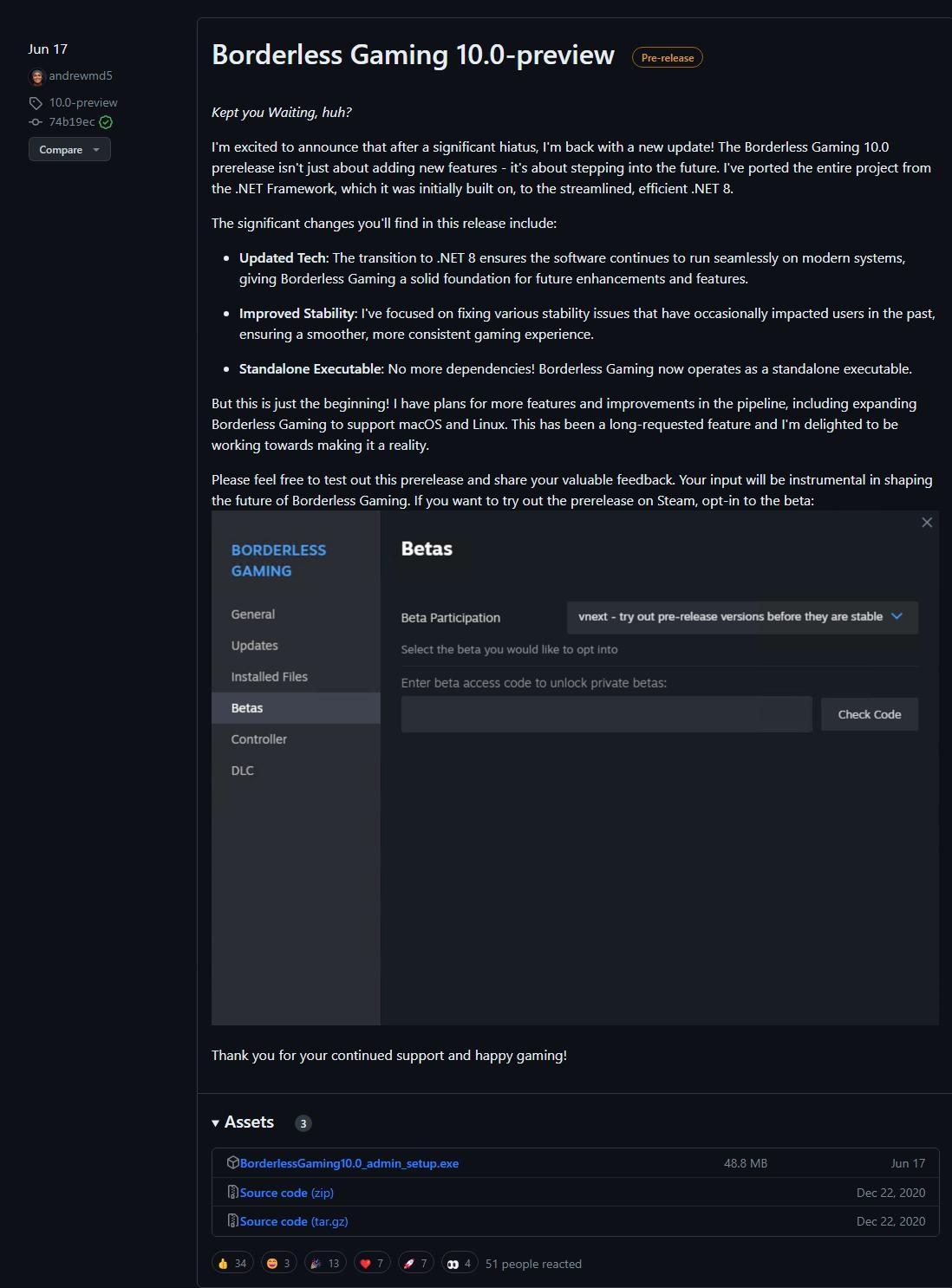Toggle the thumbs up reaction

[x=231, y=1263]
